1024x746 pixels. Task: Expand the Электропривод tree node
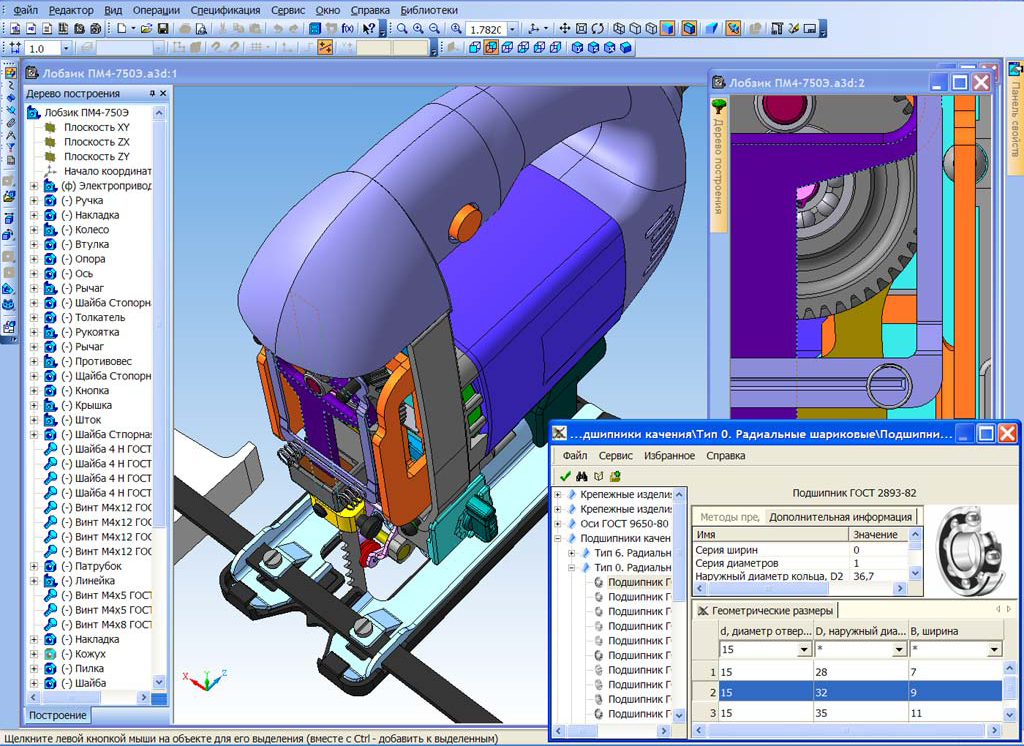pyautogui.click(x=34, y=186)
